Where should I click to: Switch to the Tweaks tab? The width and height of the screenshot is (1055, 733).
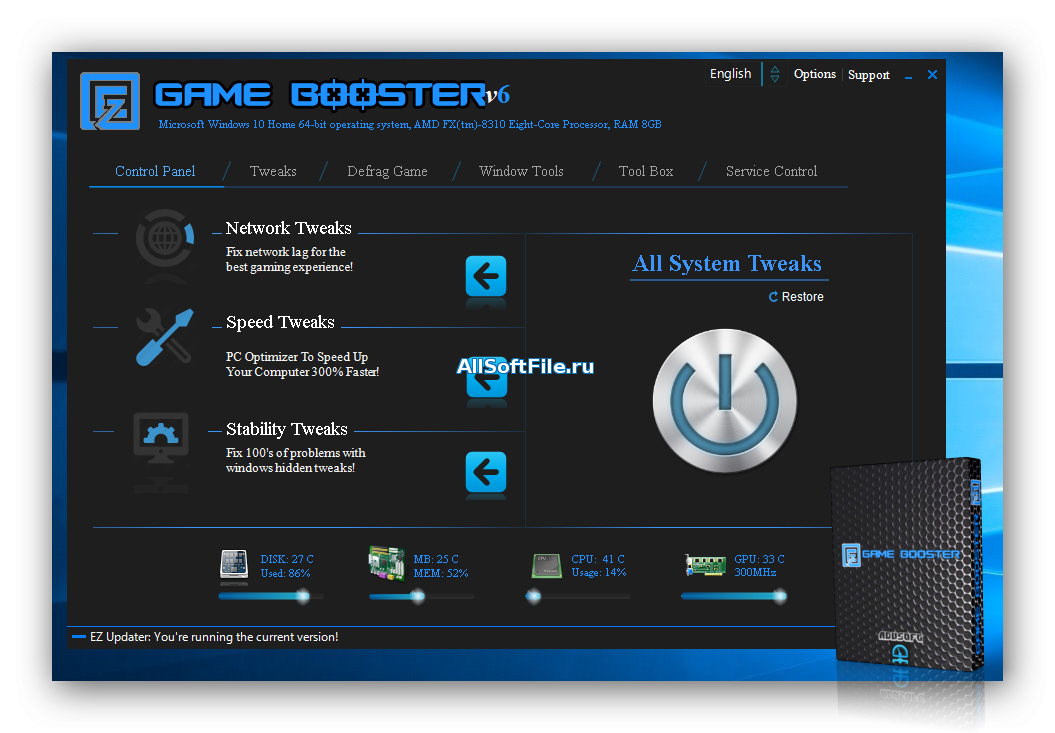coord(273,172)
